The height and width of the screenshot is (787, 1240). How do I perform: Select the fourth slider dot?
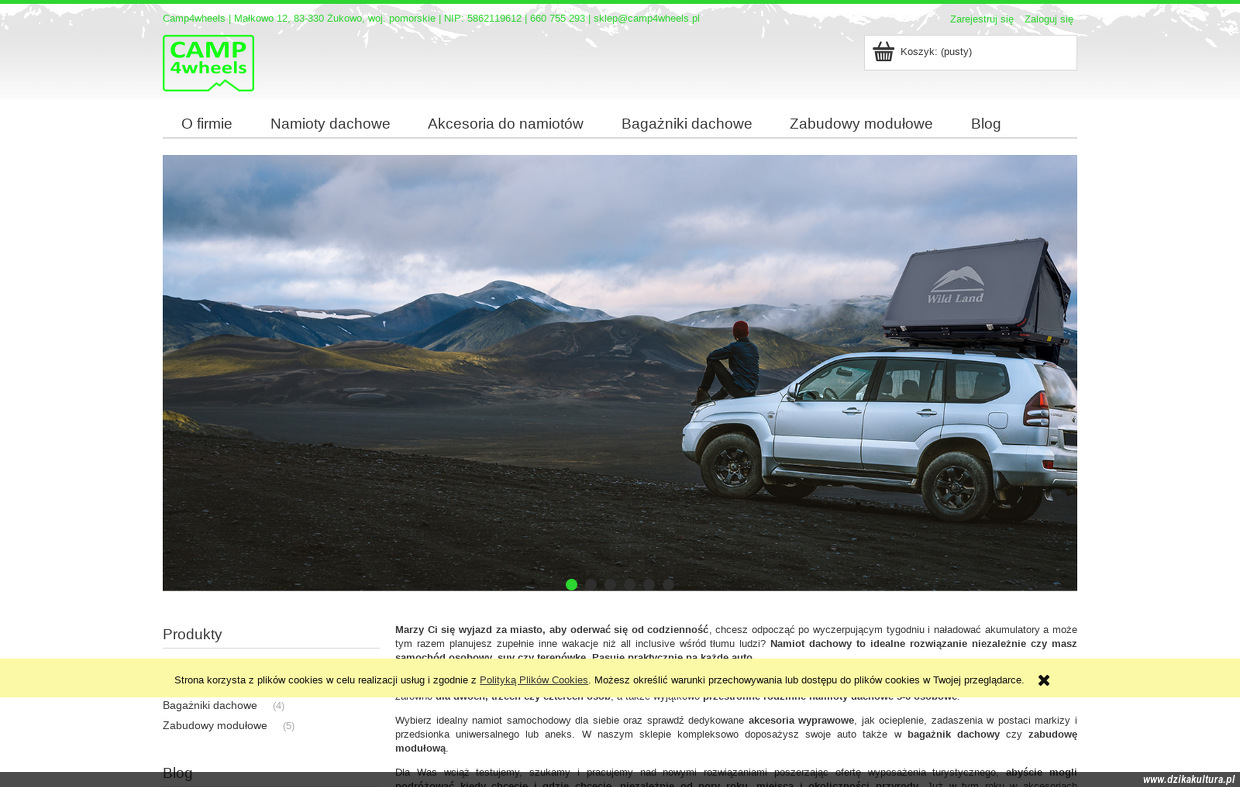click(x=629, y=585)
